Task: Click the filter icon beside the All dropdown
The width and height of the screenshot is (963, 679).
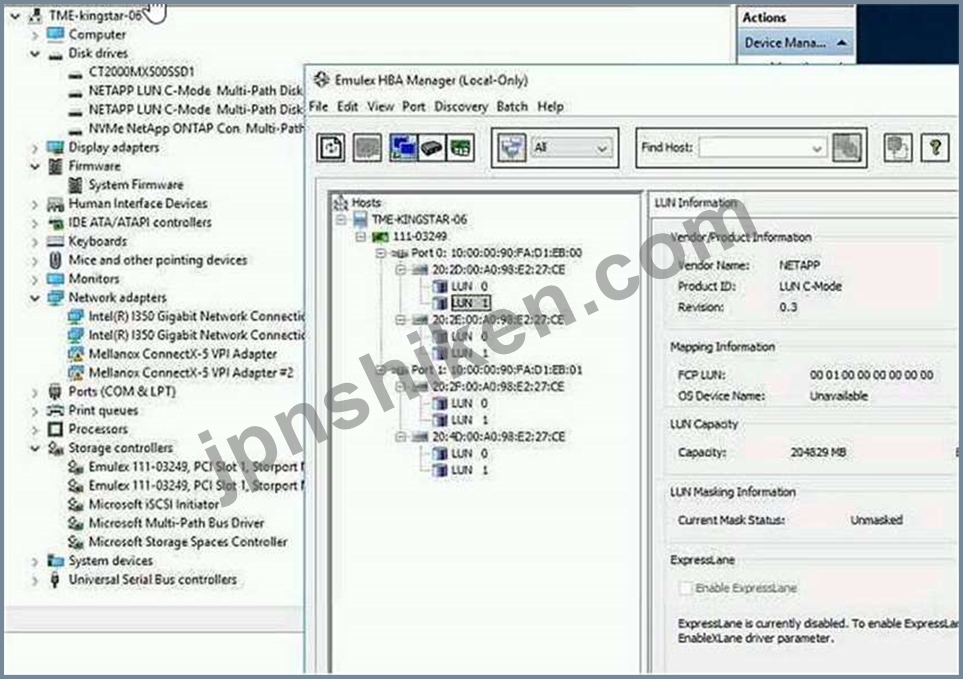Action: tap(512, 147)
